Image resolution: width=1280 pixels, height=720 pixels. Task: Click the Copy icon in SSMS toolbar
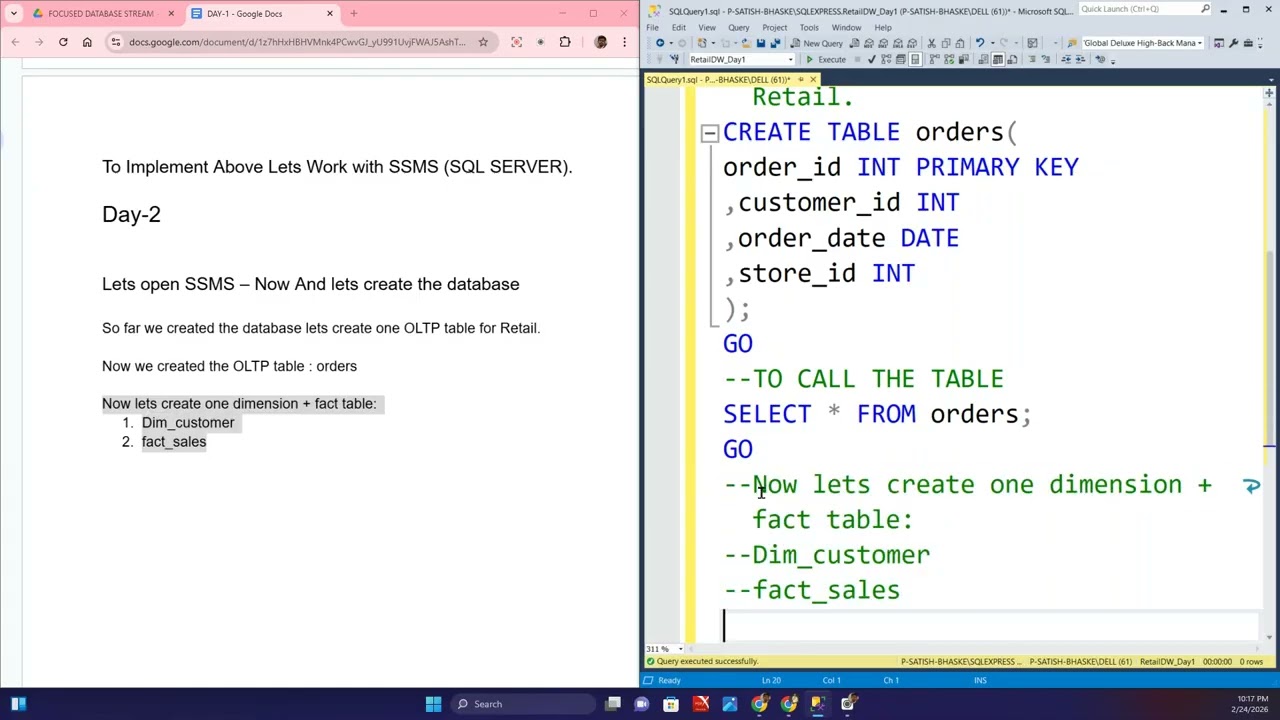pyautogui.click(x=945, y=43)
